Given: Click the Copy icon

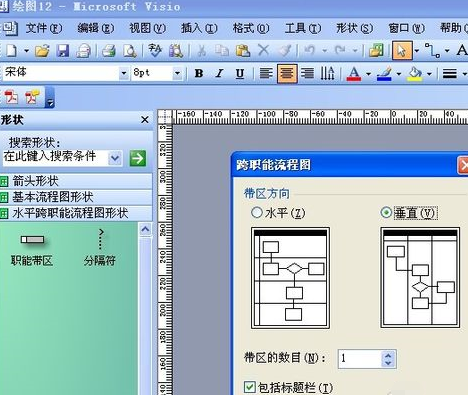Looking at the screenshot, I should pos(221,51).
